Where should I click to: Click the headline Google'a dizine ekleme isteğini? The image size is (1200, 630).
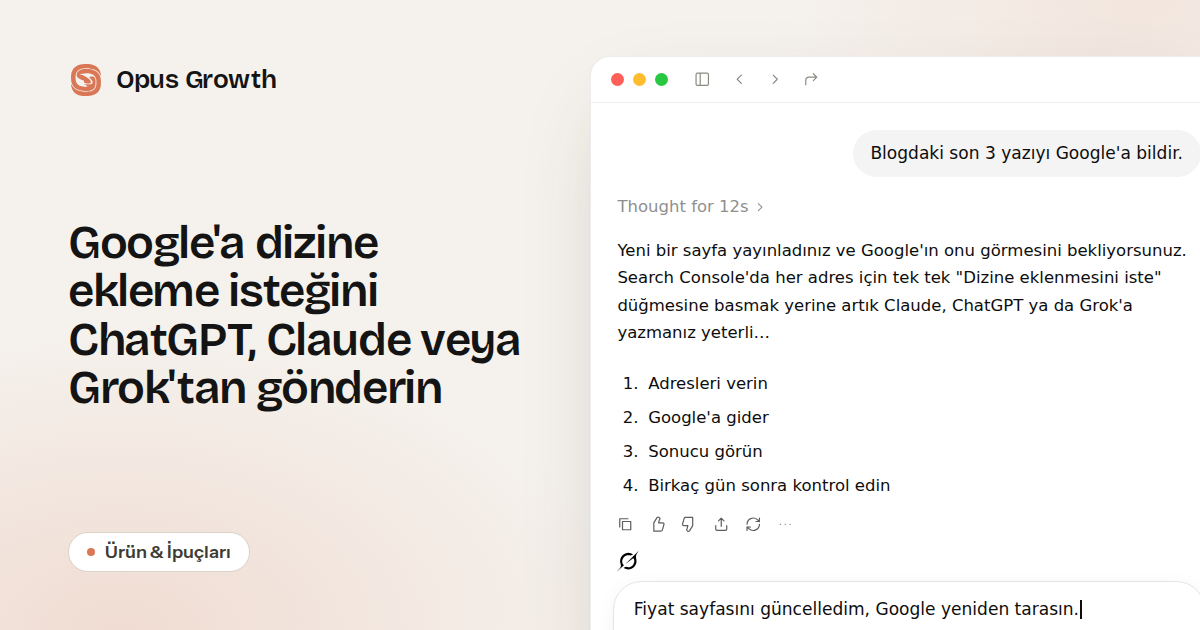(x=295, y=316)
